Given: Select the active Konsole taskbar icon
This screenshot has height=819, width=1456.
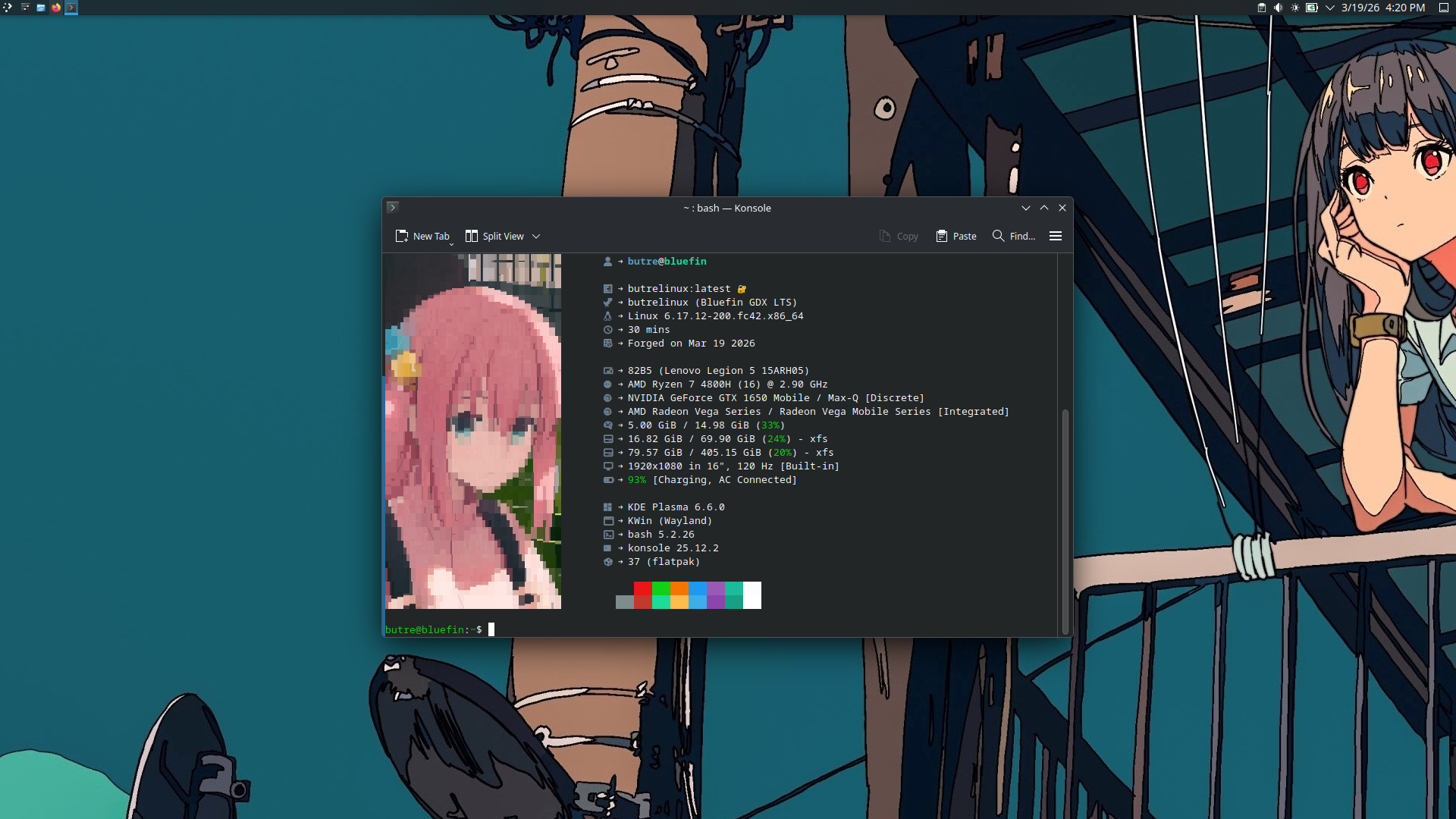Looking at the screenshot, I should (72, 8).
